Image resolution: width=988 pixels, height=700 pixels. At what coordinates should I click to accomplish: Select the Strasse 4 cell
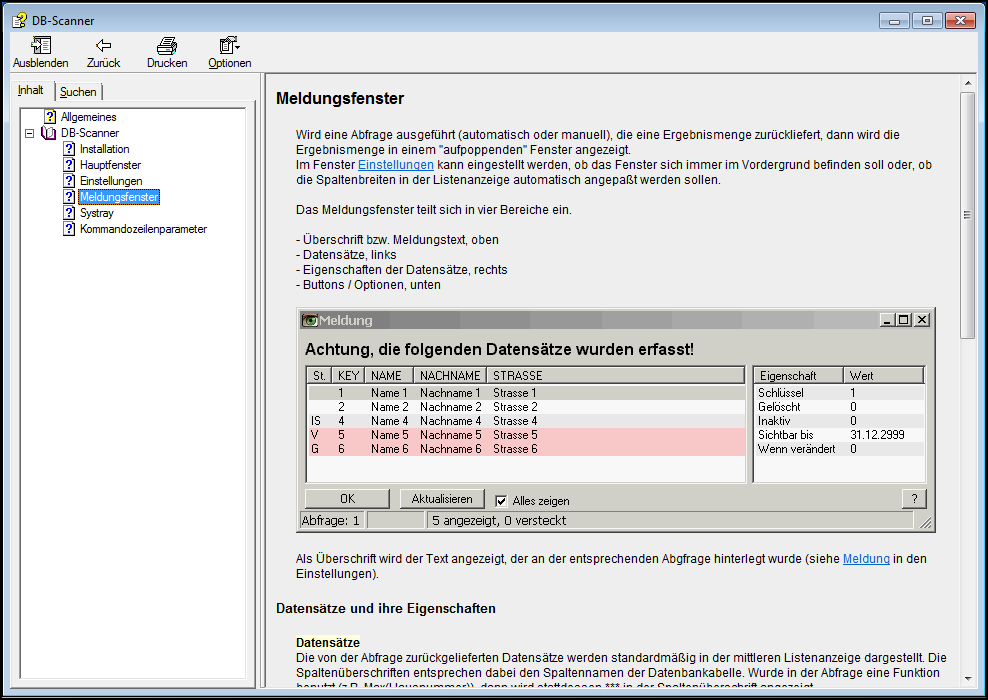tap(515, 421)
